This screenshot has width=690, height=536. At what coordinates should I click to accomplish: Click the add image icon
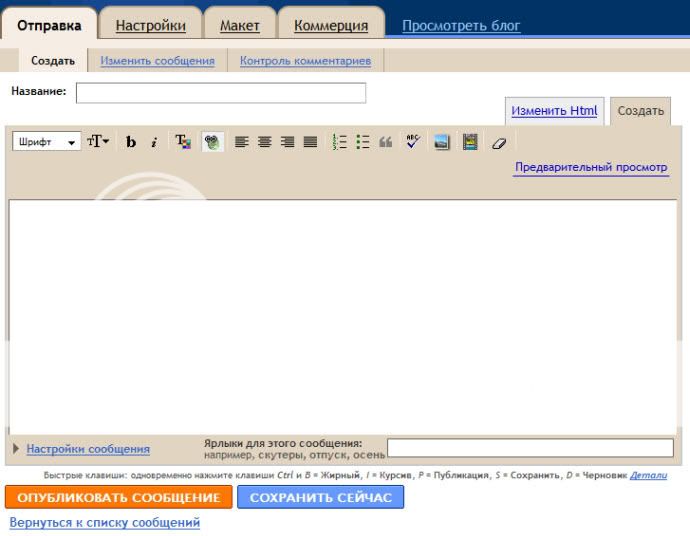tap(442, 143)
